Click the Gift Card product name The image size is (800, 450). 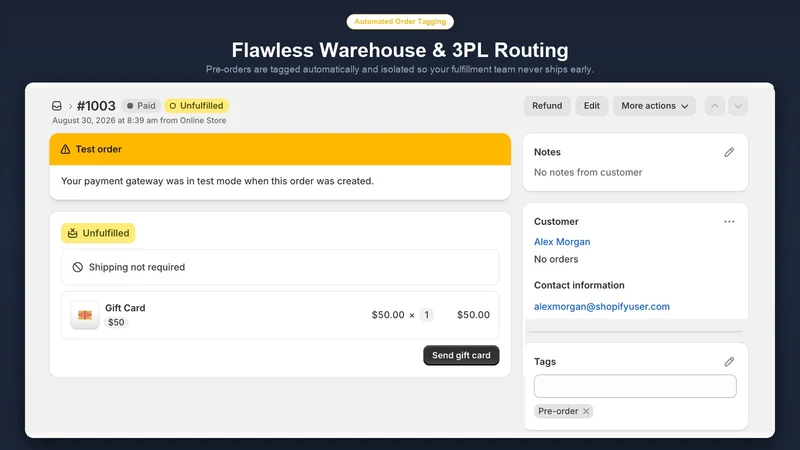125,308
